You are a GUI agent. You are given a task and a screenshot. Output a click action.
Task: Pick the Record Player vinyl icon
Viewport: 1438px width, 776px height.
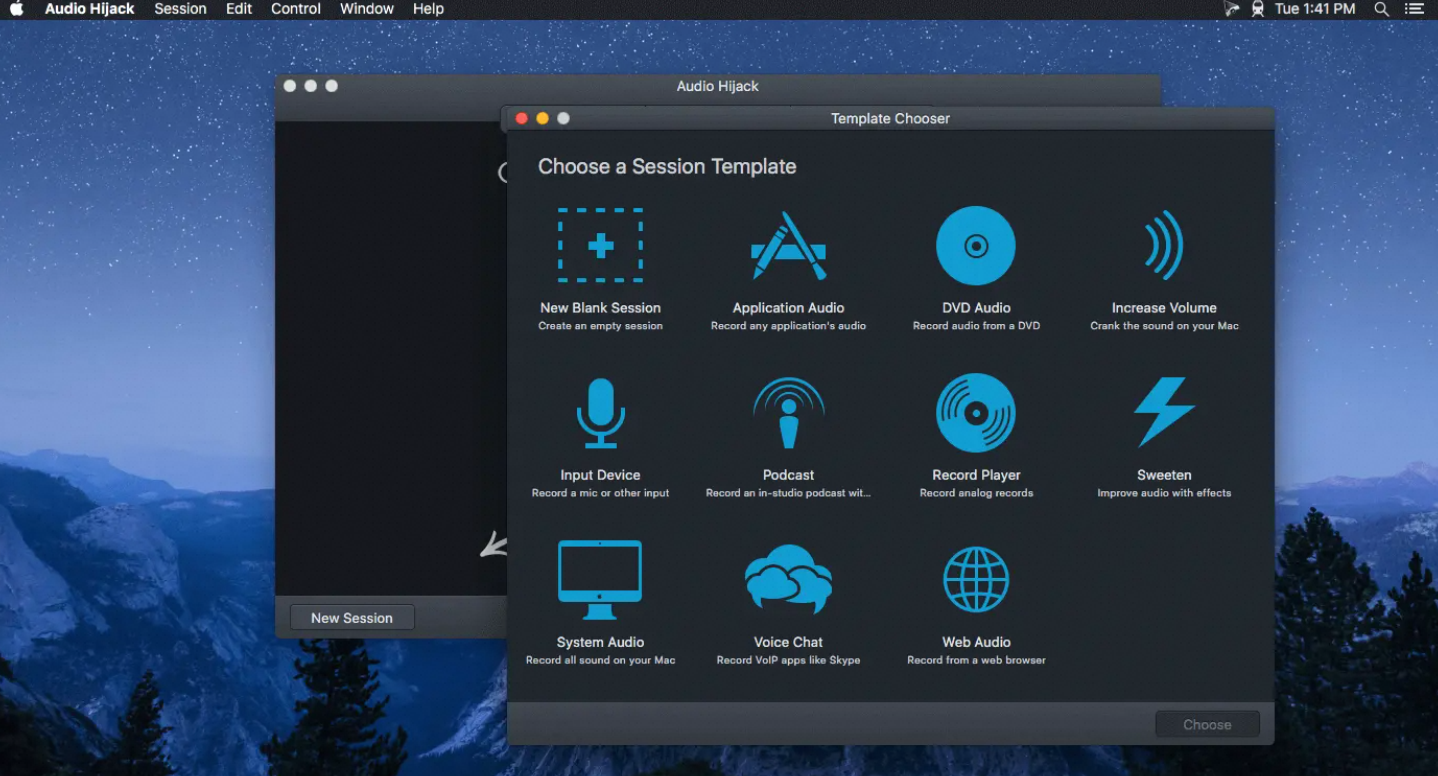pyautogui.click(x=976, y=413)
